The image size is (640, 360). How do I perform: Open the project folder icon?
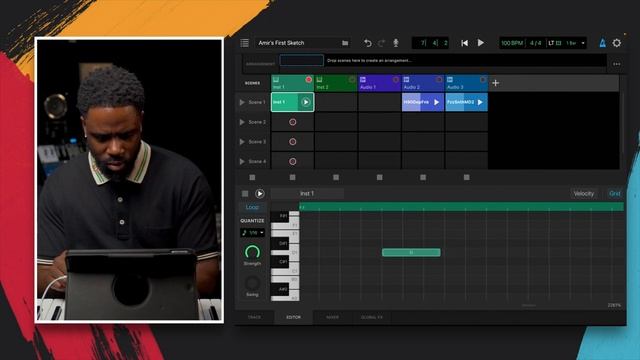pyautogui.click(x=345, y=43)
